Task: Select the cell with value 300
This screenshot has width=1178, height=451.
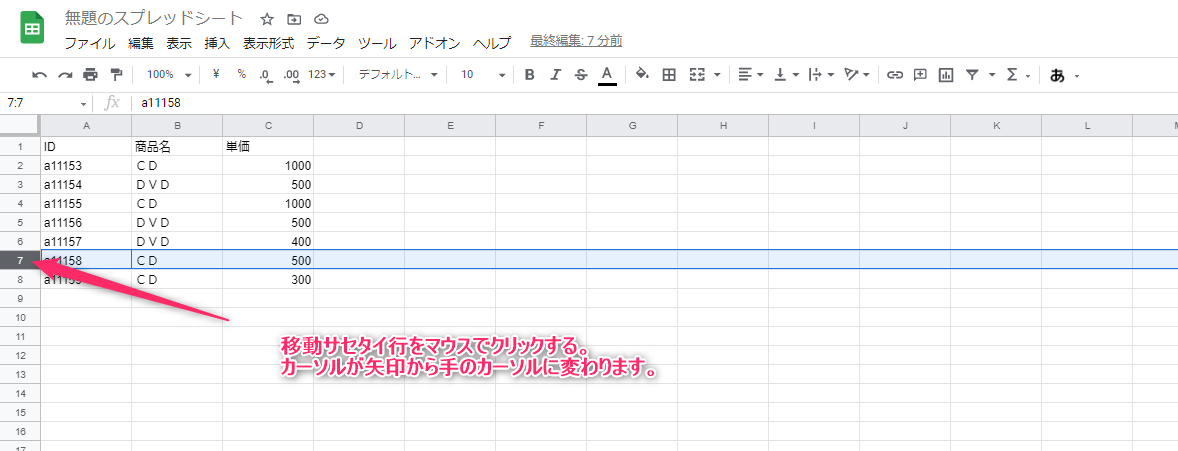Action: (268, 280)
